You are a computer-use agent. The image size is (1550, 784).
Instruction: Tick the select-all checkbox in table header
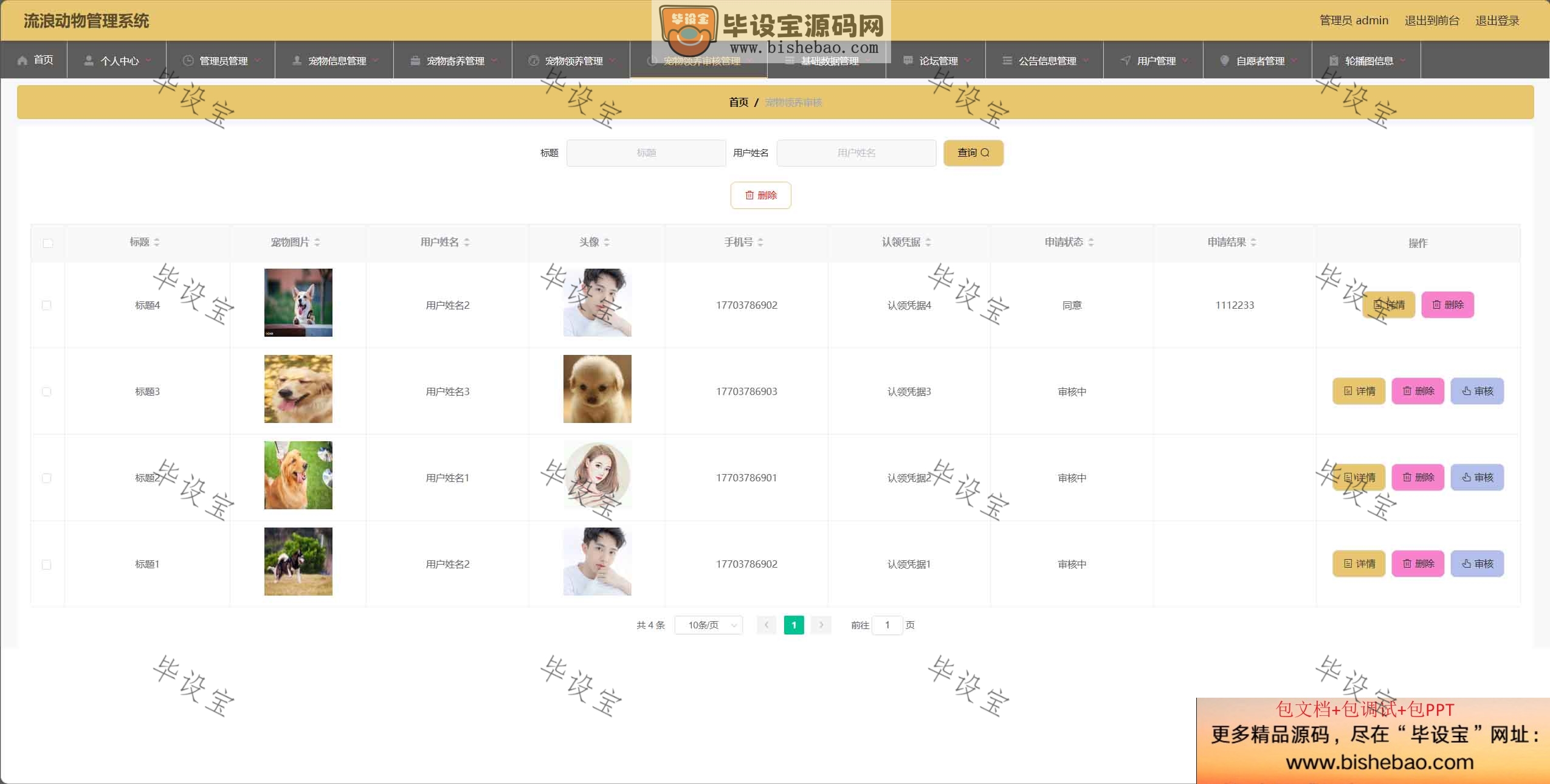[48, 243]
